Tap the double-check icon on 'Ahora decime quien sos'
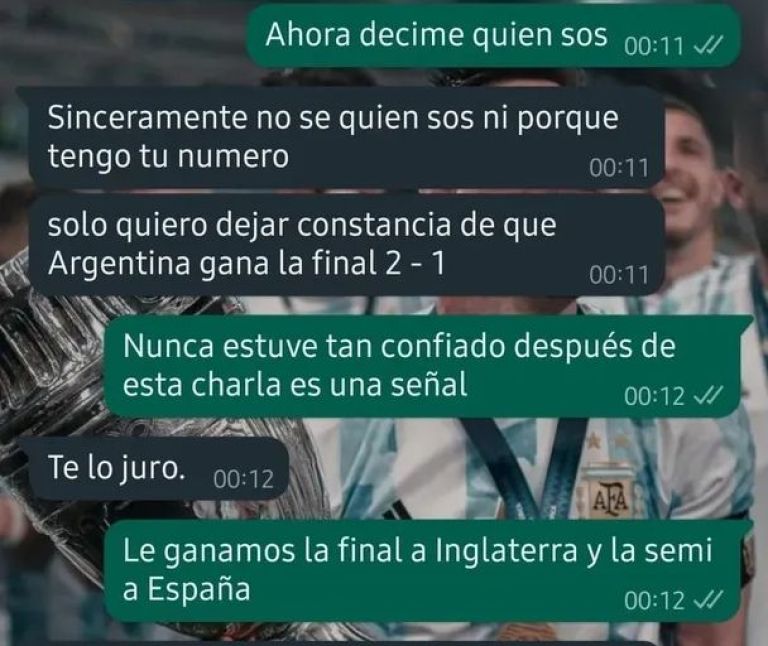Viewport: 768px width, 646px height. pyautogui.click(x=709, y=47)
